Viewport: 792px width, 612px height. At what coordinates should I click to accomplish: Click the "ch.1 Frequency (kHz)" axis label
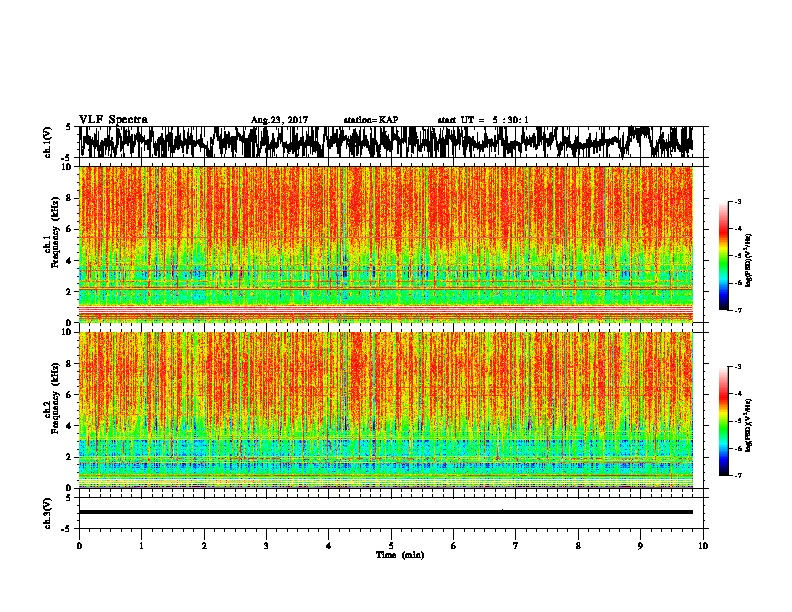[51, 233]
